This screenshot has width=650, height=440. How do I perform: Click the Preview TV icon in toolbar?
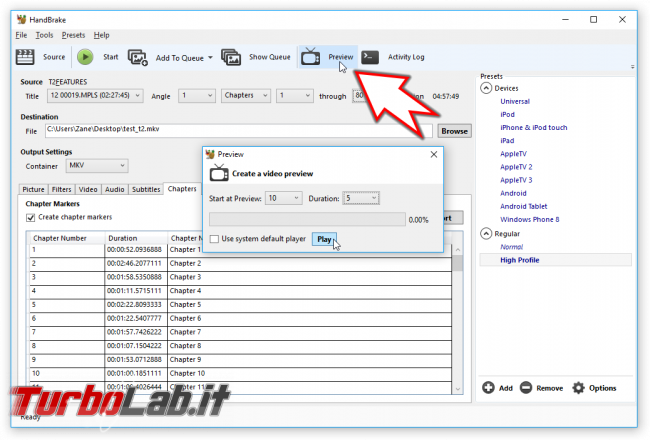(x=310, y=57)
